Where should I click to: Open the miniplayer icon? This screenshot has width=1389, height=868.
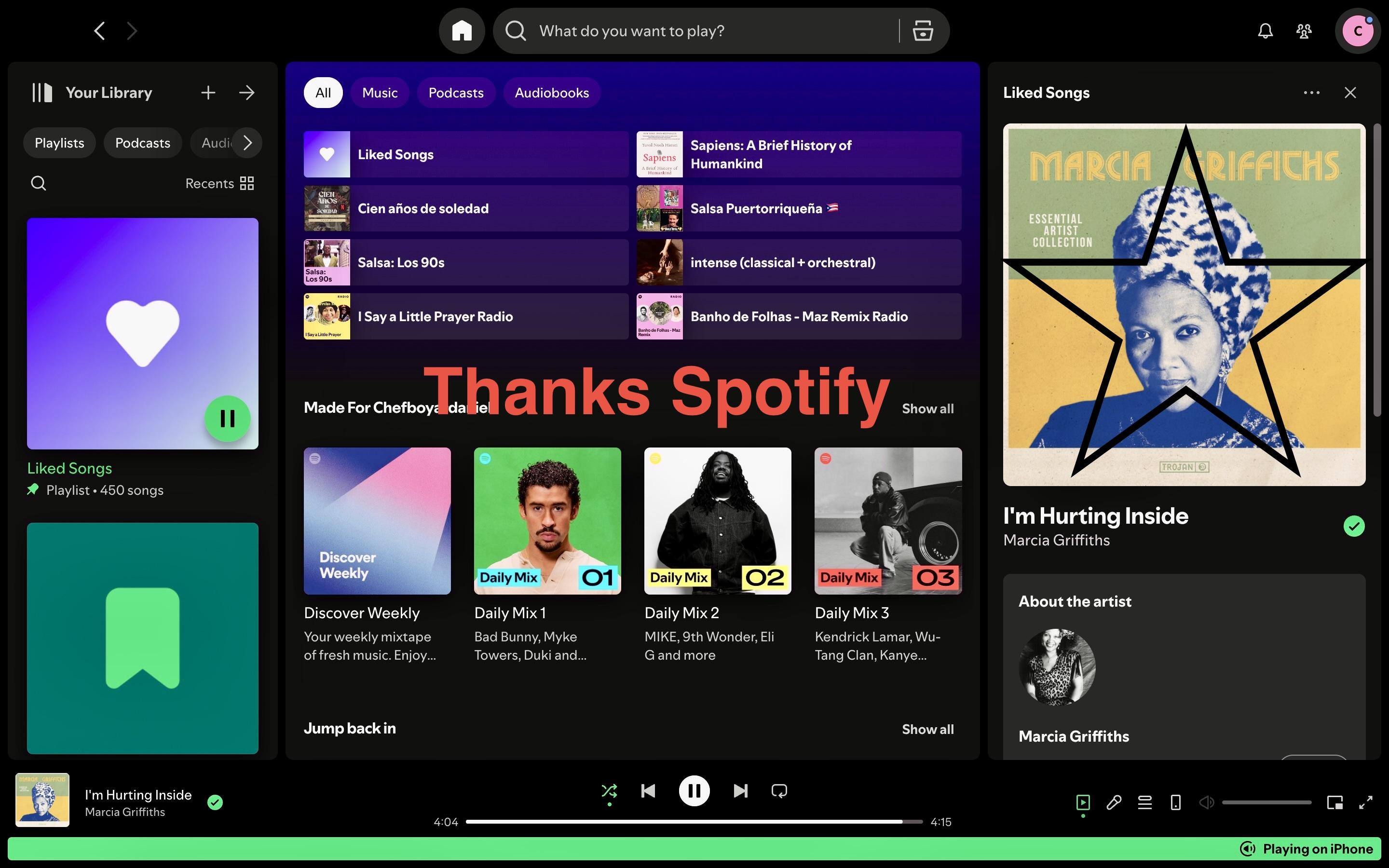point(1335,802)
